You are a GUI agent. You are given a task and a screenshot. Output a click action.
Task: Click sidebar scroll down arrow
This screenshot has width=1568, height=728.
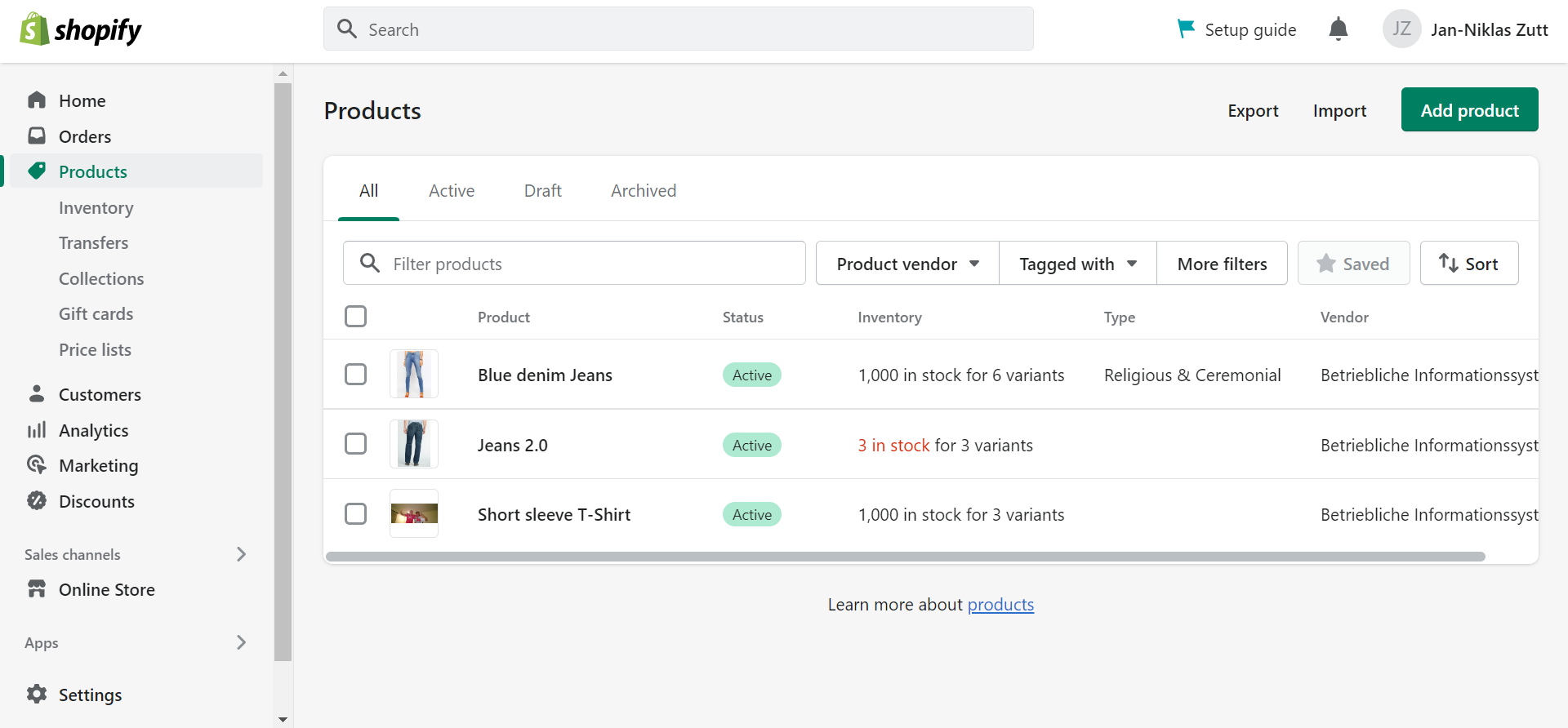point(283,719)
